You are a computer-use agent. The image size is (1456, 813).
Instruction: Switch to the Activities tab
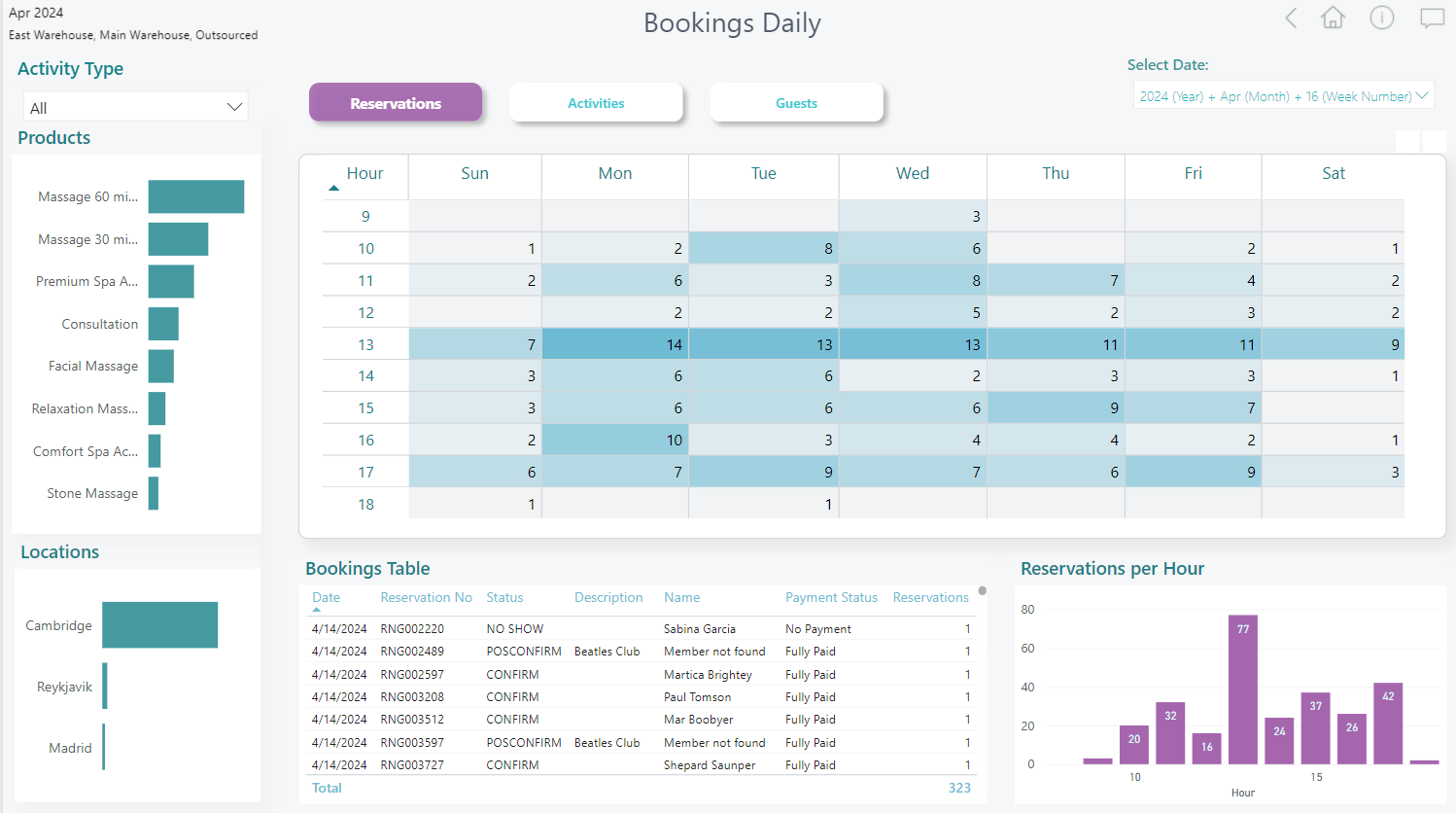(596, 103)
